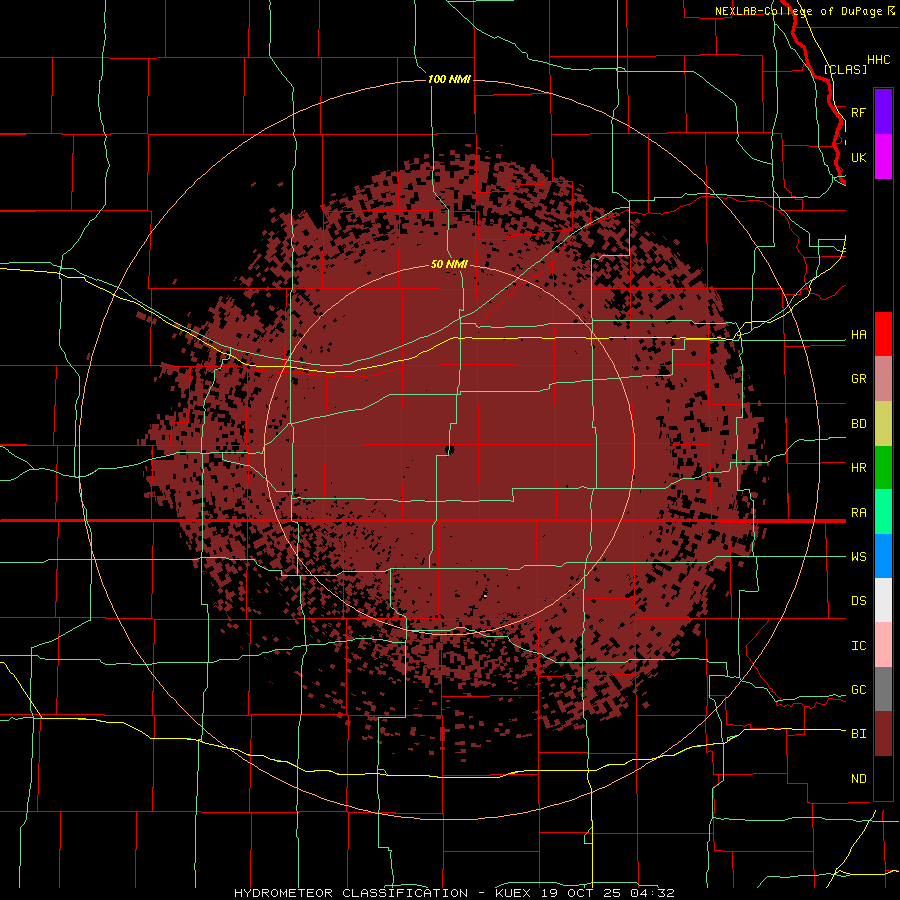The width and height of the screenshot is (900, 900).
Task: Click the ND black legend color block
Action: pos(883,778)
